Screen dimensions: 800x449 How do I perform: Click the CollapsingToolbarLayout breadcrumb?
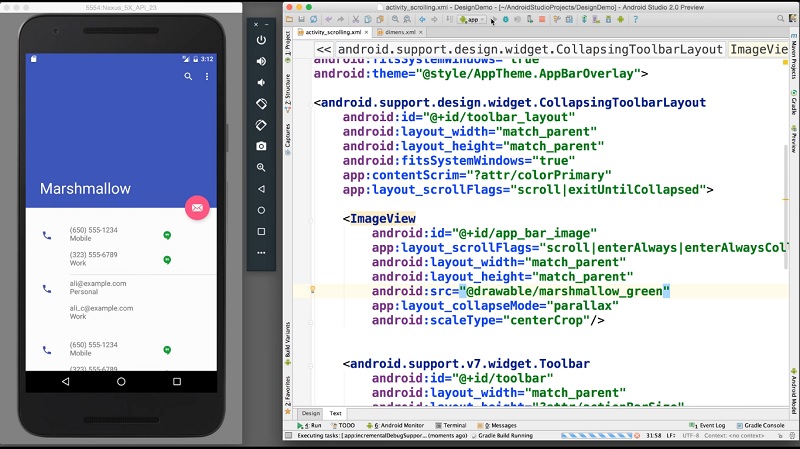point(530,49)
